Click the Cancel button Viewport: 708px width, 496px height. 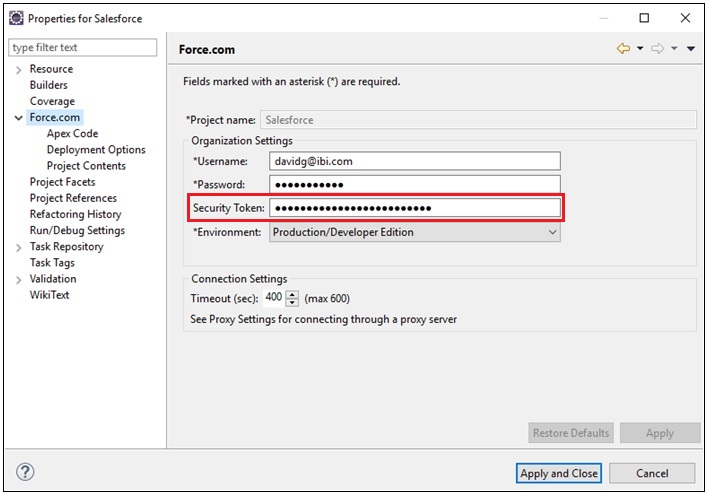coord(652,473)
